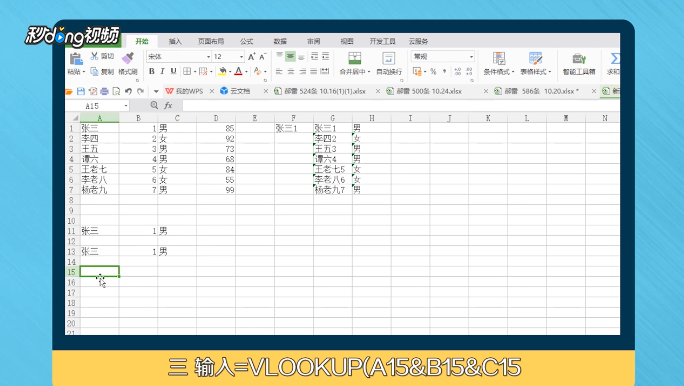The width and height of the screenshot is (684, 386).
Task: Click the decrease decimal places icon
Action: coord(469,71)
